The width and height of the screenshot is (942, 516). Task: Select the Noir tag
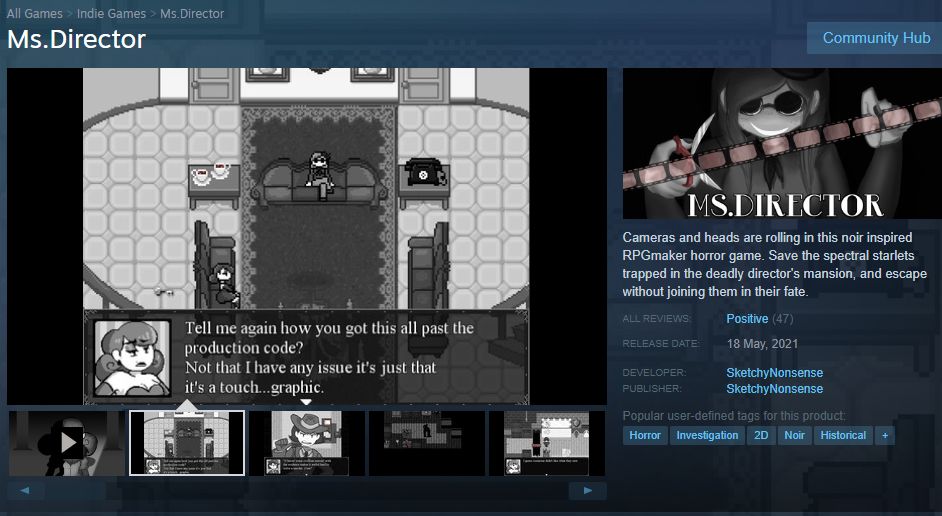[x=794, y=436]
